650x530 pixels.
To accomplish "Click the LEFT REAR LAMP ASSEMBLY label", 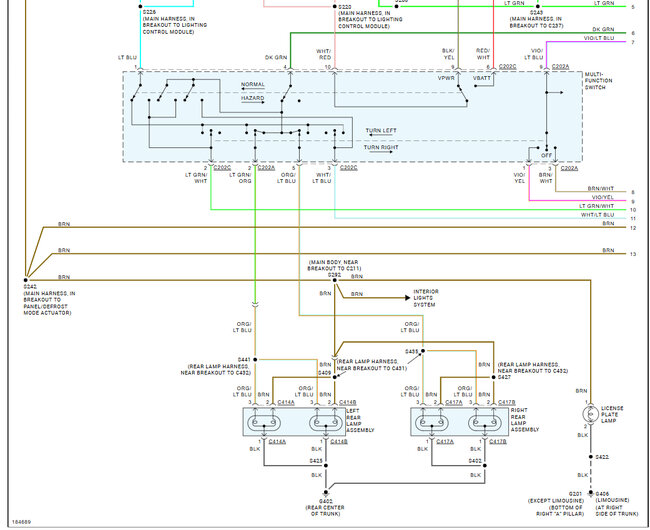I will [x=360, y=421].
